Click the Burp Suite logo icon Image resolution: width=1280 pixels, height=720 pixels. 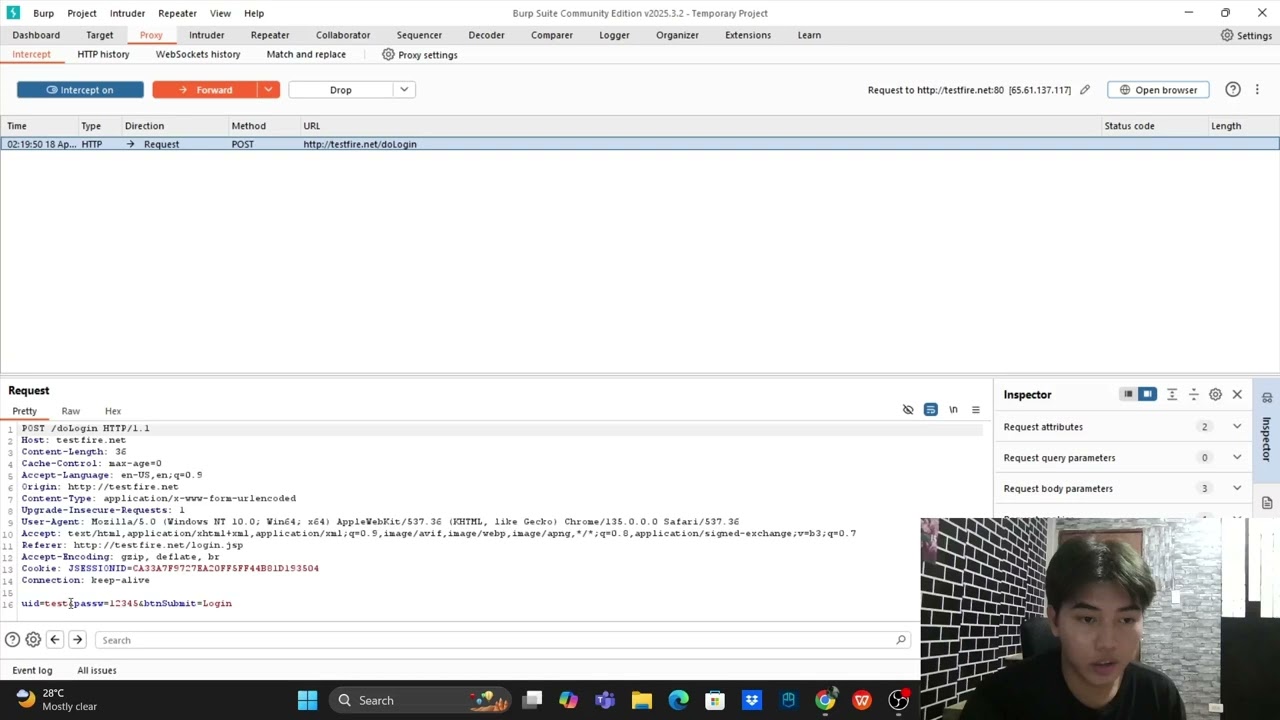[x=13, y=13]
